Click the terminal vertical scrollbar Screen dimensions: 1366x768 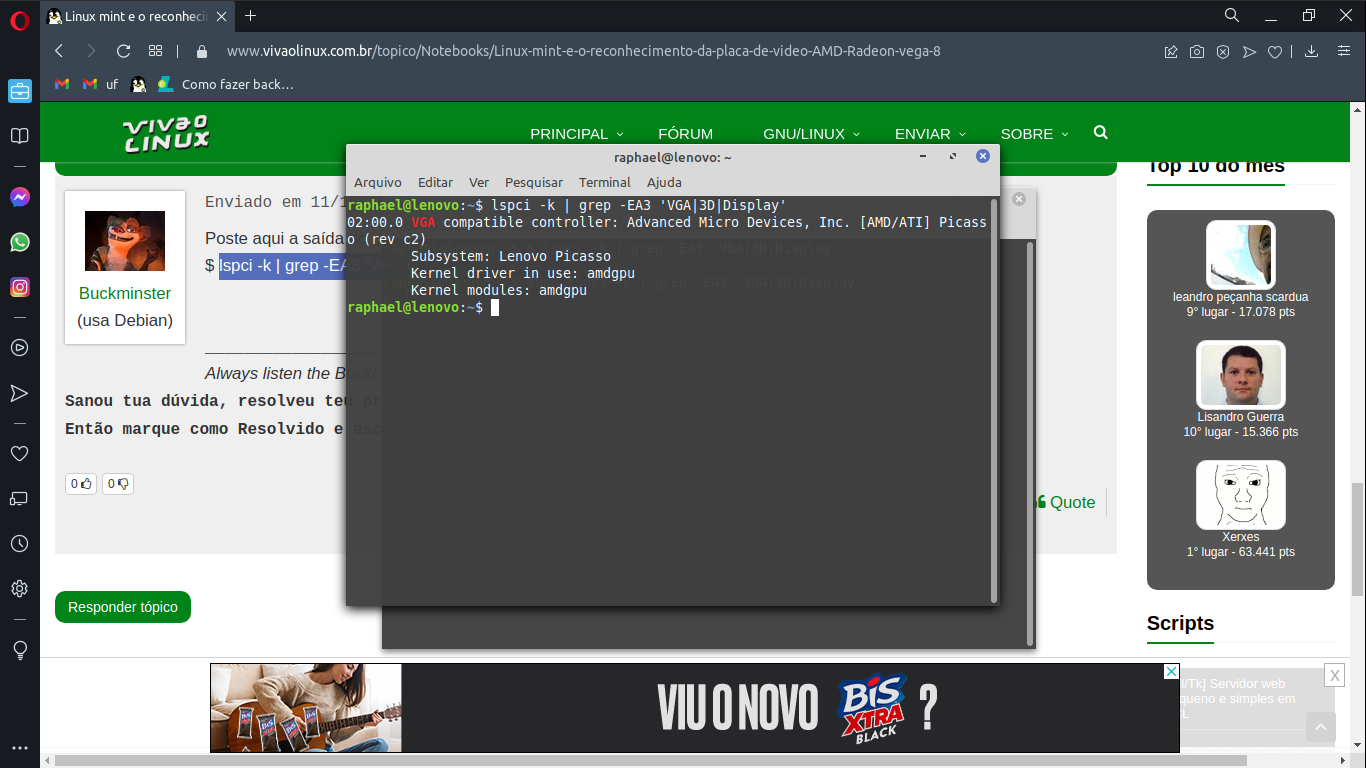(993, 400)
